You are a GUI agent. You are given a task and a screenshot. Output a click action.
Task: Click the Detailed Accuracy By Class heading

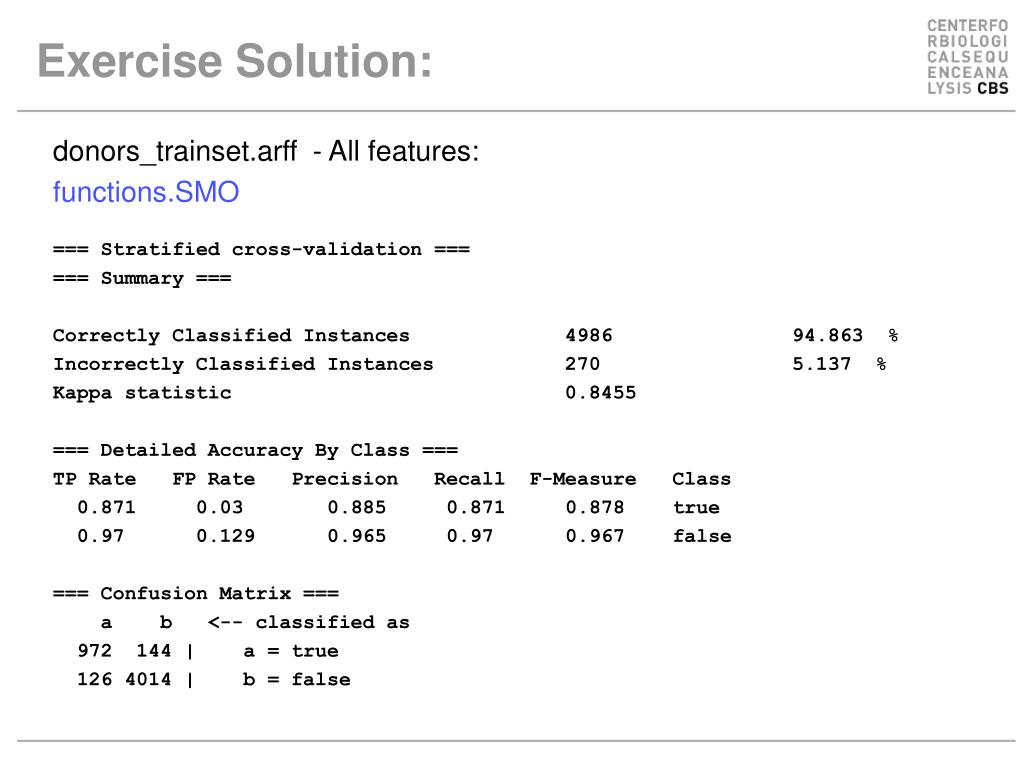pos(255,450)
